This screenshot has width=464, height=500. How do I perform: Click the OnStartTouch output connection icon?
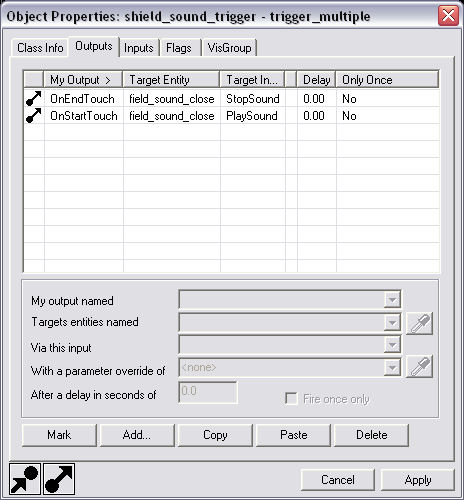point(33,116)
